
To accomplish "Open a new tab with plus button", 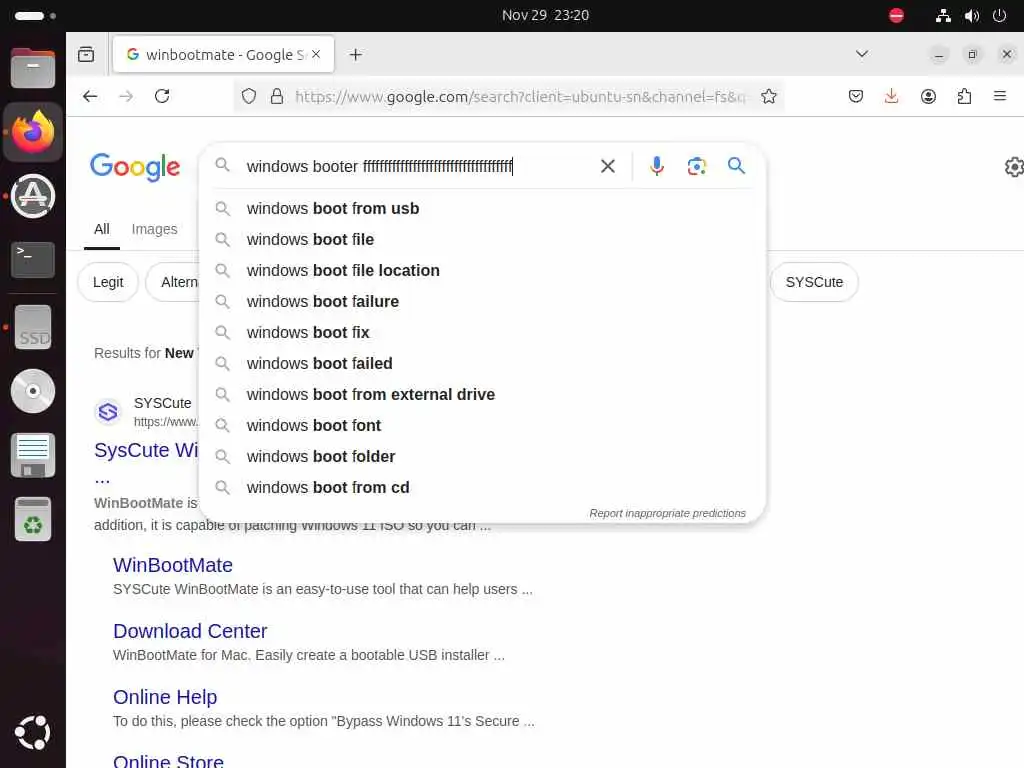I will click(355, 55).
